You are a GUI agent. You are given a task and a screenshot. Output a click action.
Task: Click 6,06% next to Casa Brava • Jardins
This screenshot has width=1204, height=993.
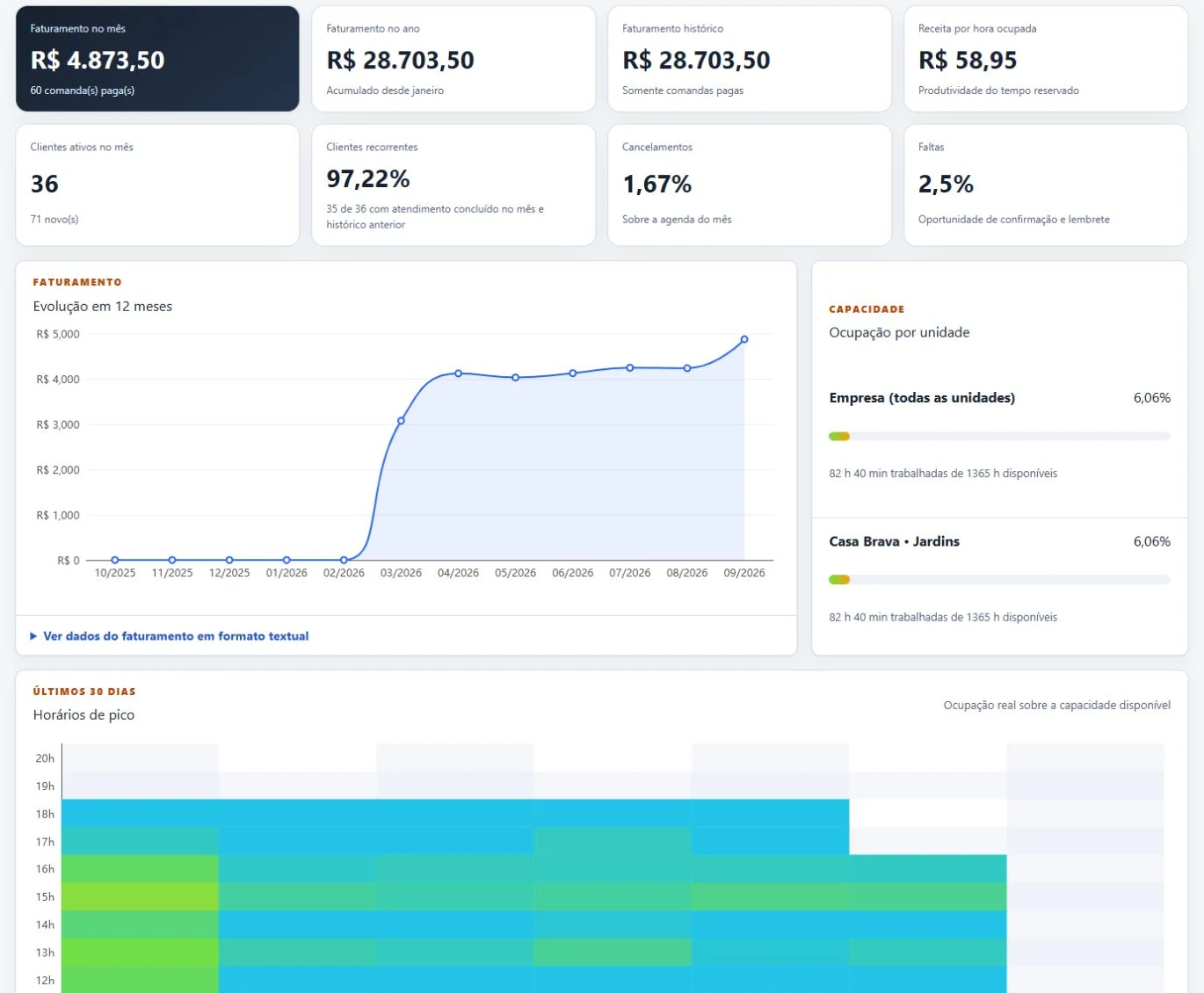tap(1151, 541)
